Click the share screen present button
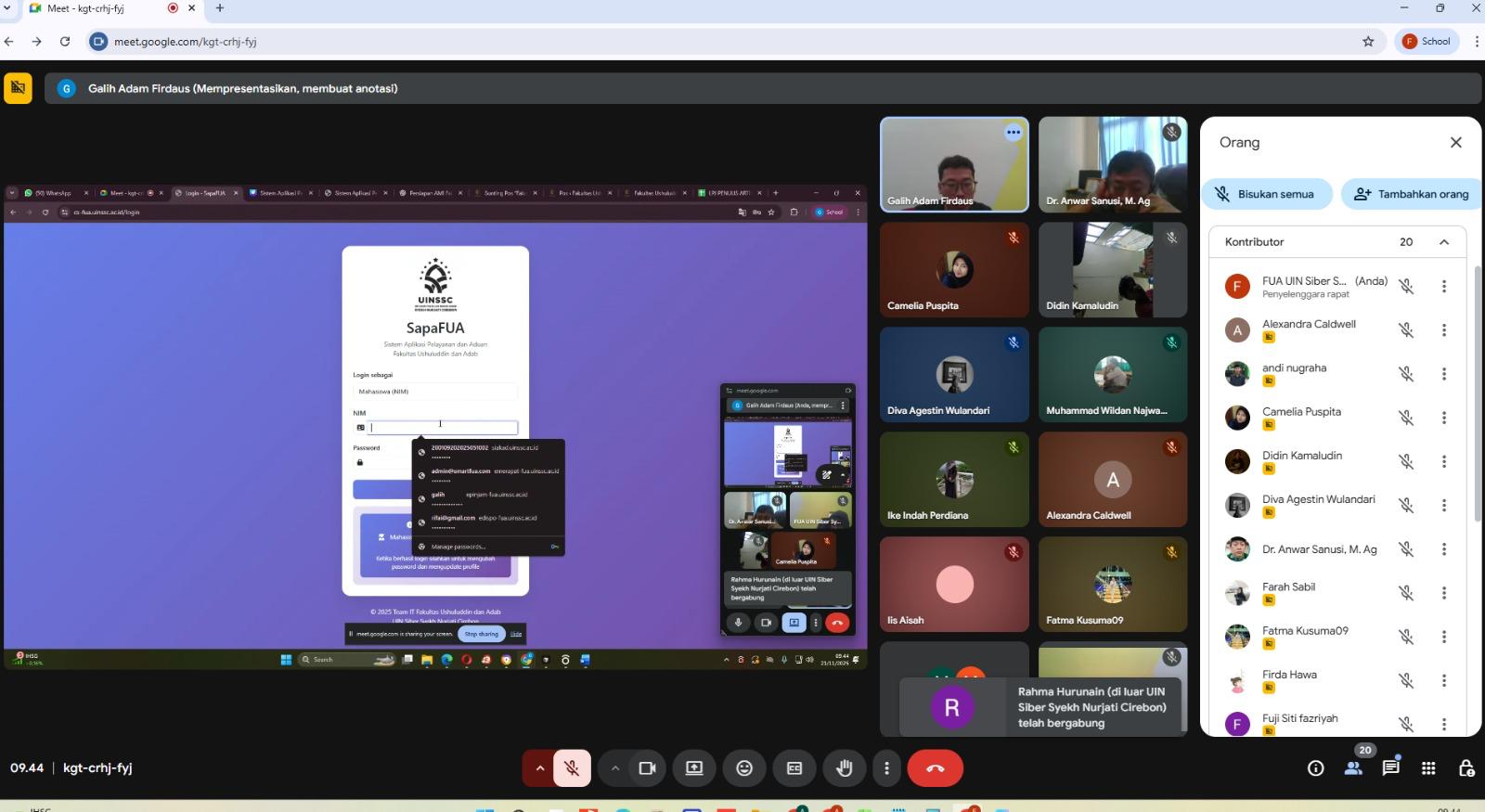Image resolution: width=1485 pixels, height=812 pixels. pyautogui.click(x=694, y=768)
